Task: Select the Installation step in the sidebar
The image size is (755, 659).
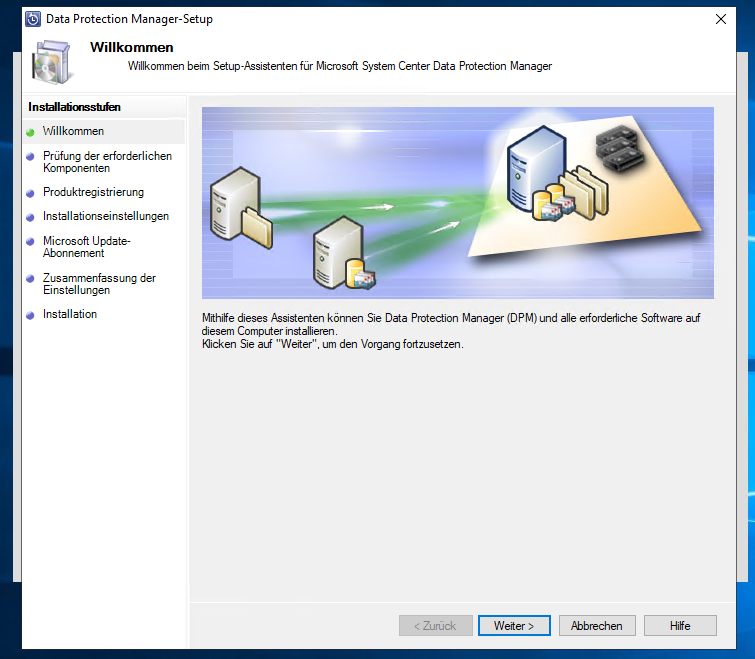Action: pyautogui.click(x=70, y=314)
